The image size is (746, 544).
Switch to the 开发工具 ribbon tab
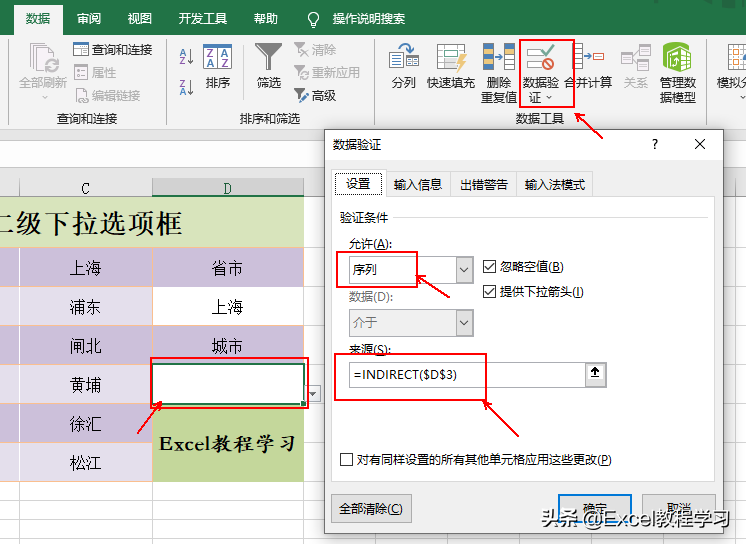[x=203, y=19]
